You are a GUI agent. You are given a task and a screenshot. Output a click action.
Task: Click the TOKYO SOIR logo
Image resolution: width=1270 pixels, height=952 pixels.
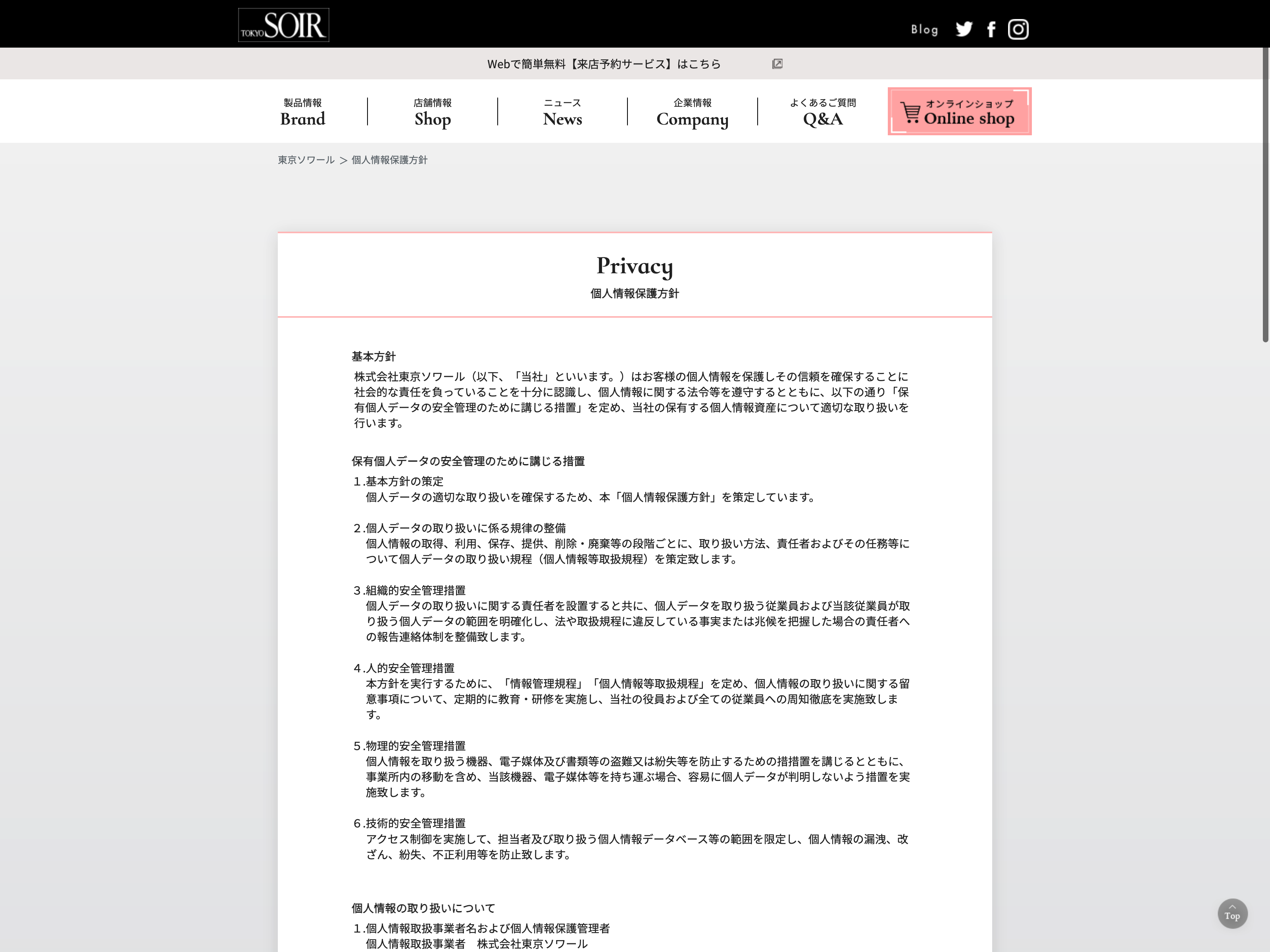point(284,25)
